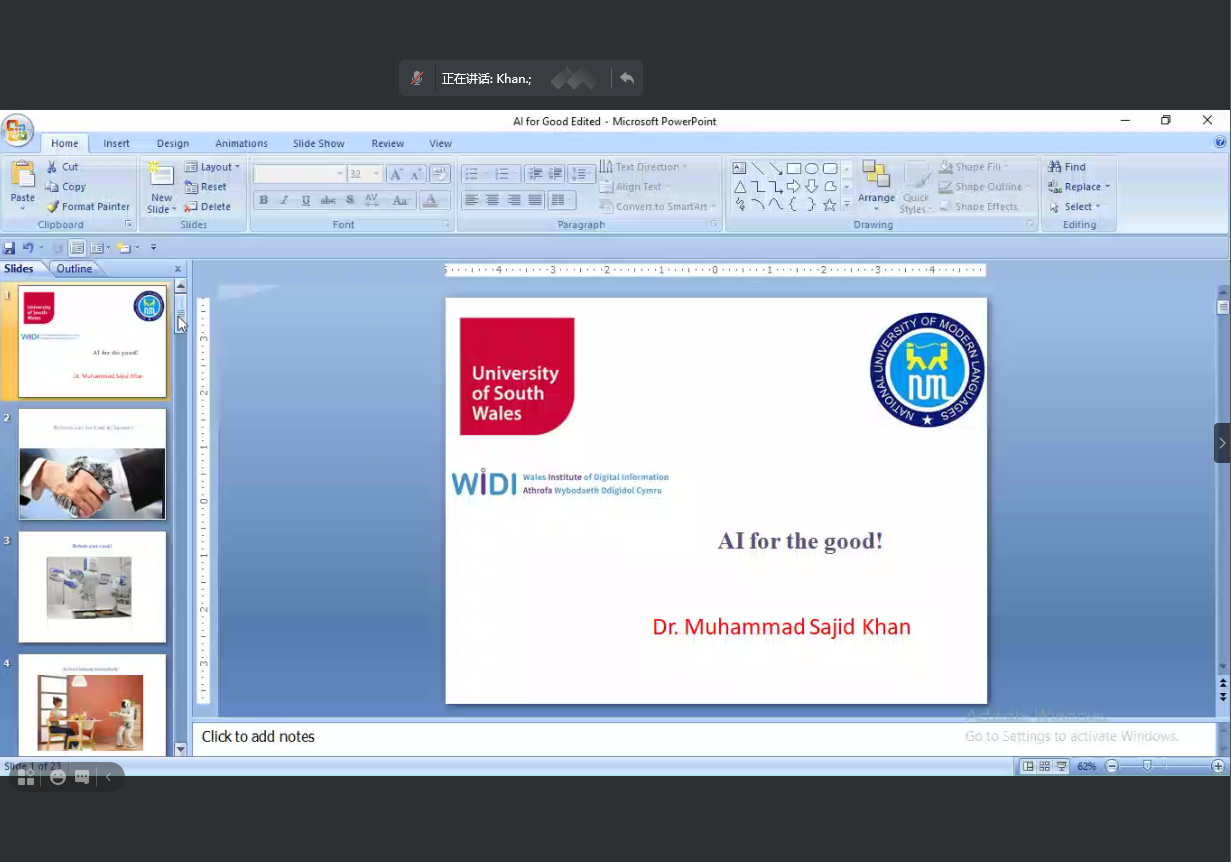The width and height of the screenshot is (1231, 862).
Task: Open the Microsoft Office round button
Action: tap(16, 130)
